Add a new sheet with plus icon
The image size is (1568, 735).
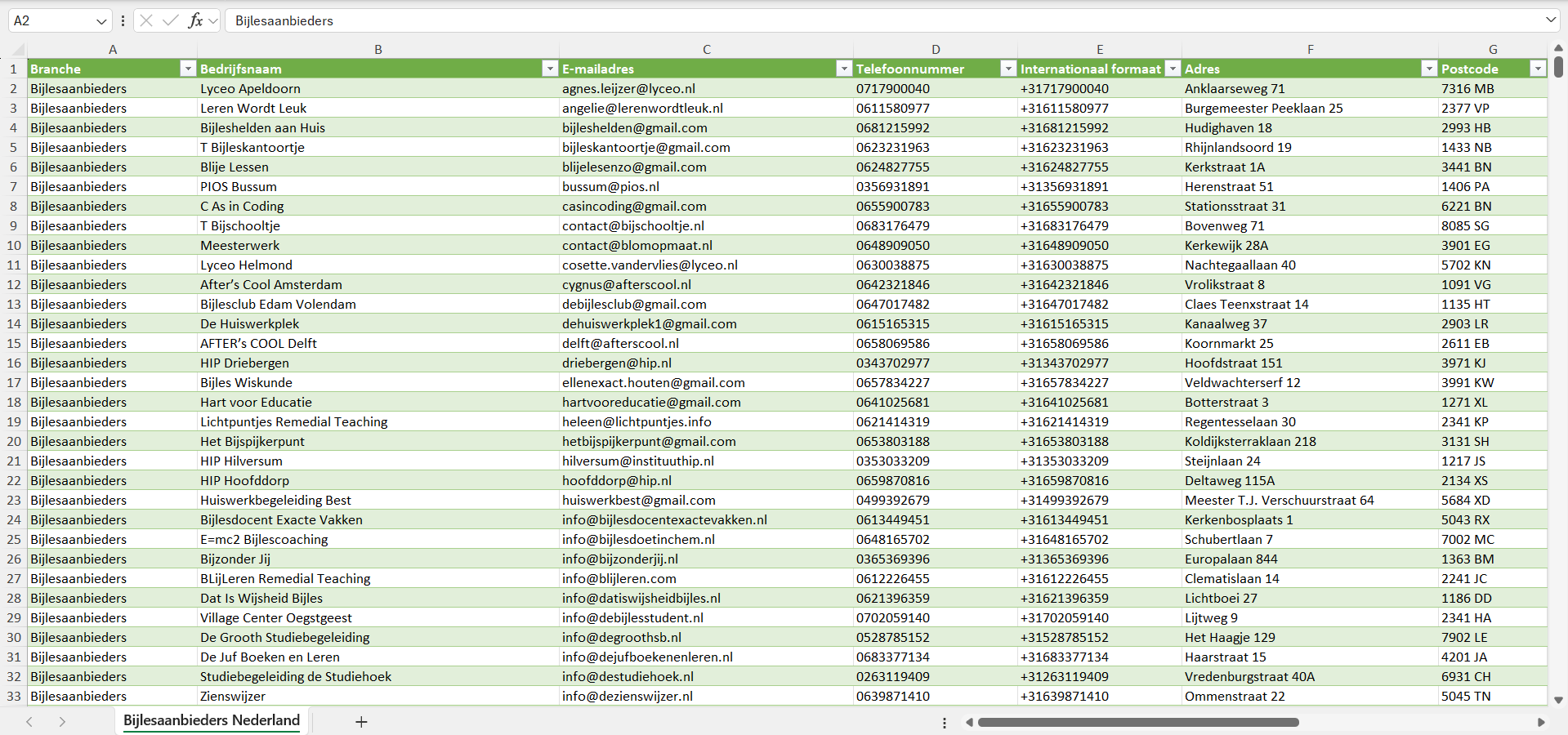pyautogui.click(x=361, y=722)
